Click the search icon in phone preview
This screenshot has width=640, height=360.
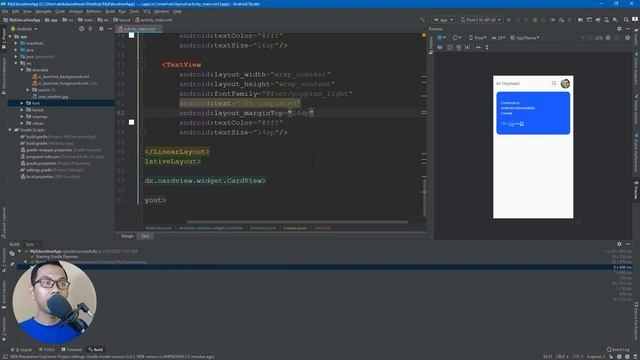(x=554, y=83)
